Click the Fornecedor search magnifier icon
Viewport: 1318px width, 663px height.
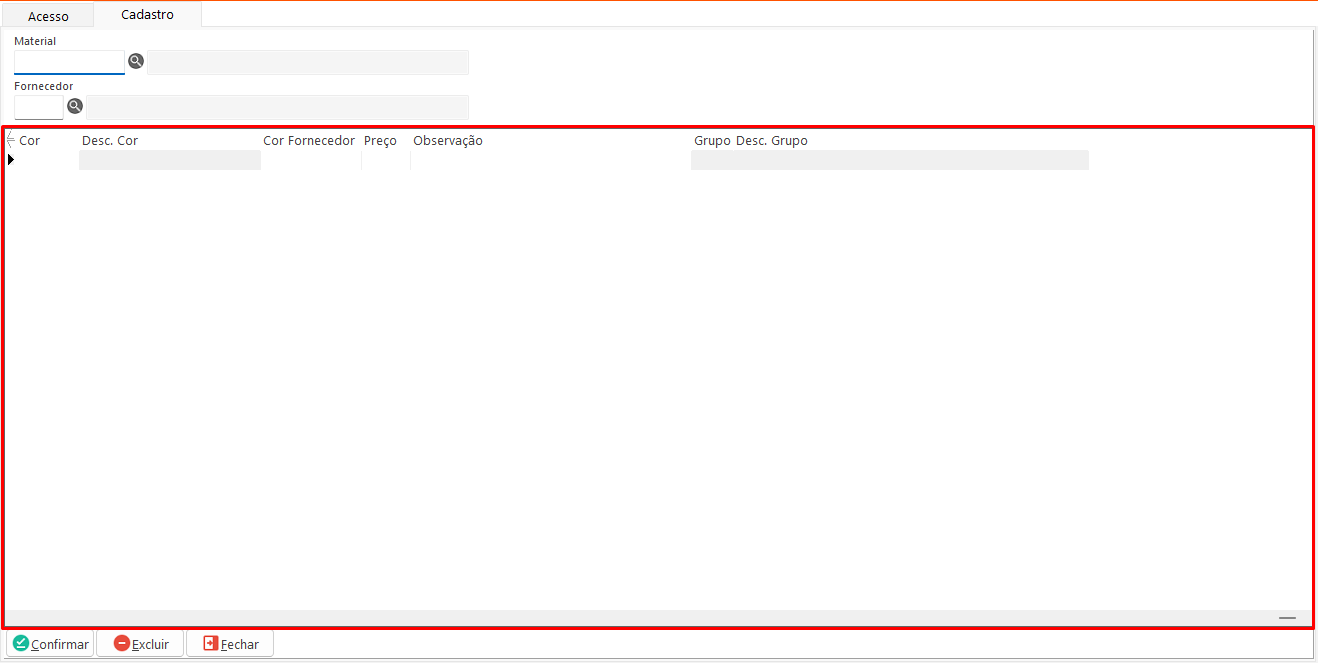point(75,106)
